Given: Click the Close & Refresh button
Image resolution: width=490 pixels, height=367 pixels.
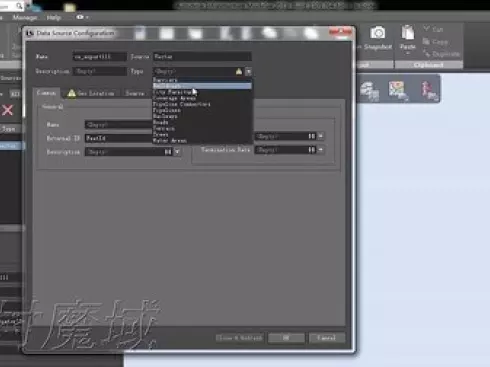Looking at the screenshot, I should coord(240,338).
